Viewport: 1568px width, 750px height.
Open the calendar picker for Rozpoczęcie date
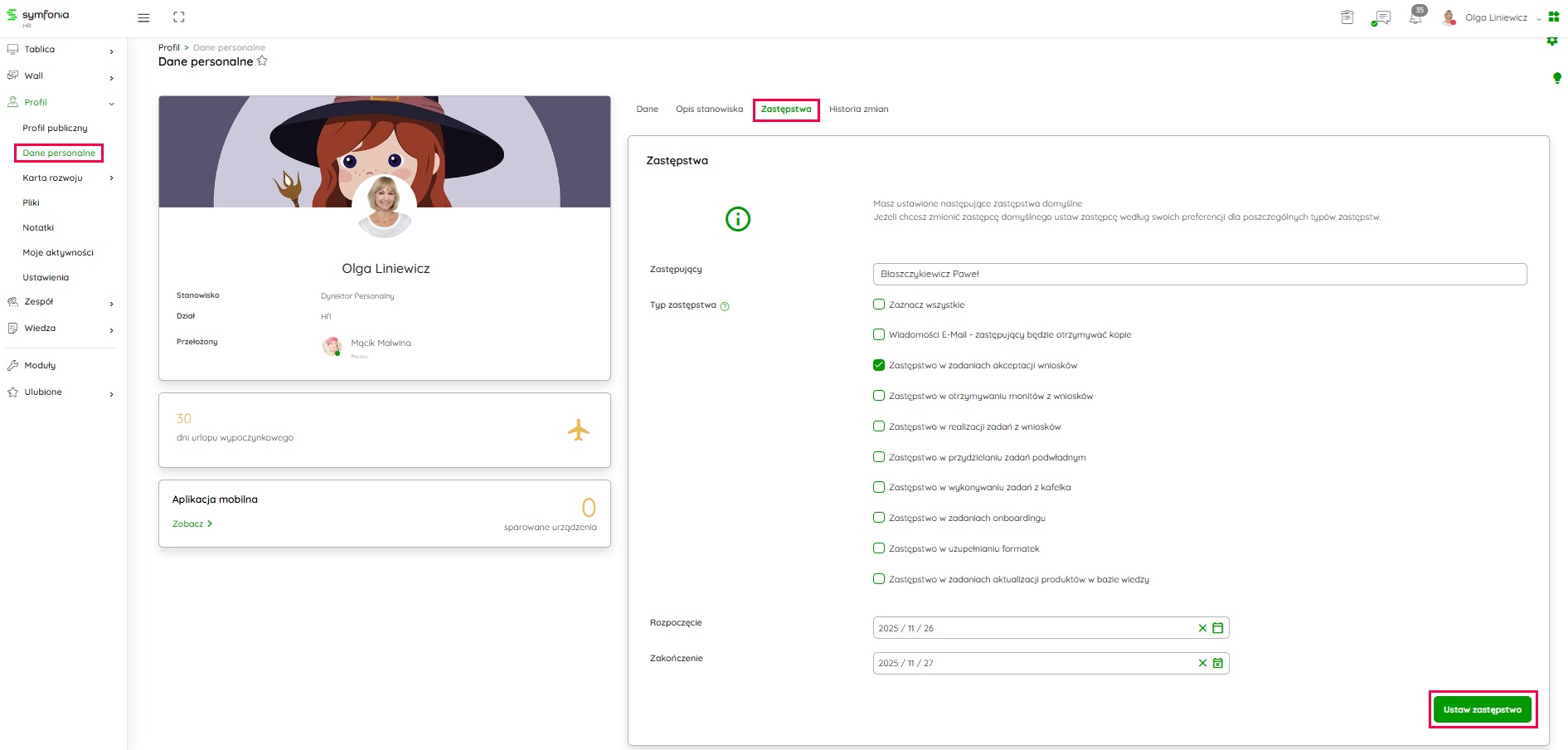[1218, 628]
